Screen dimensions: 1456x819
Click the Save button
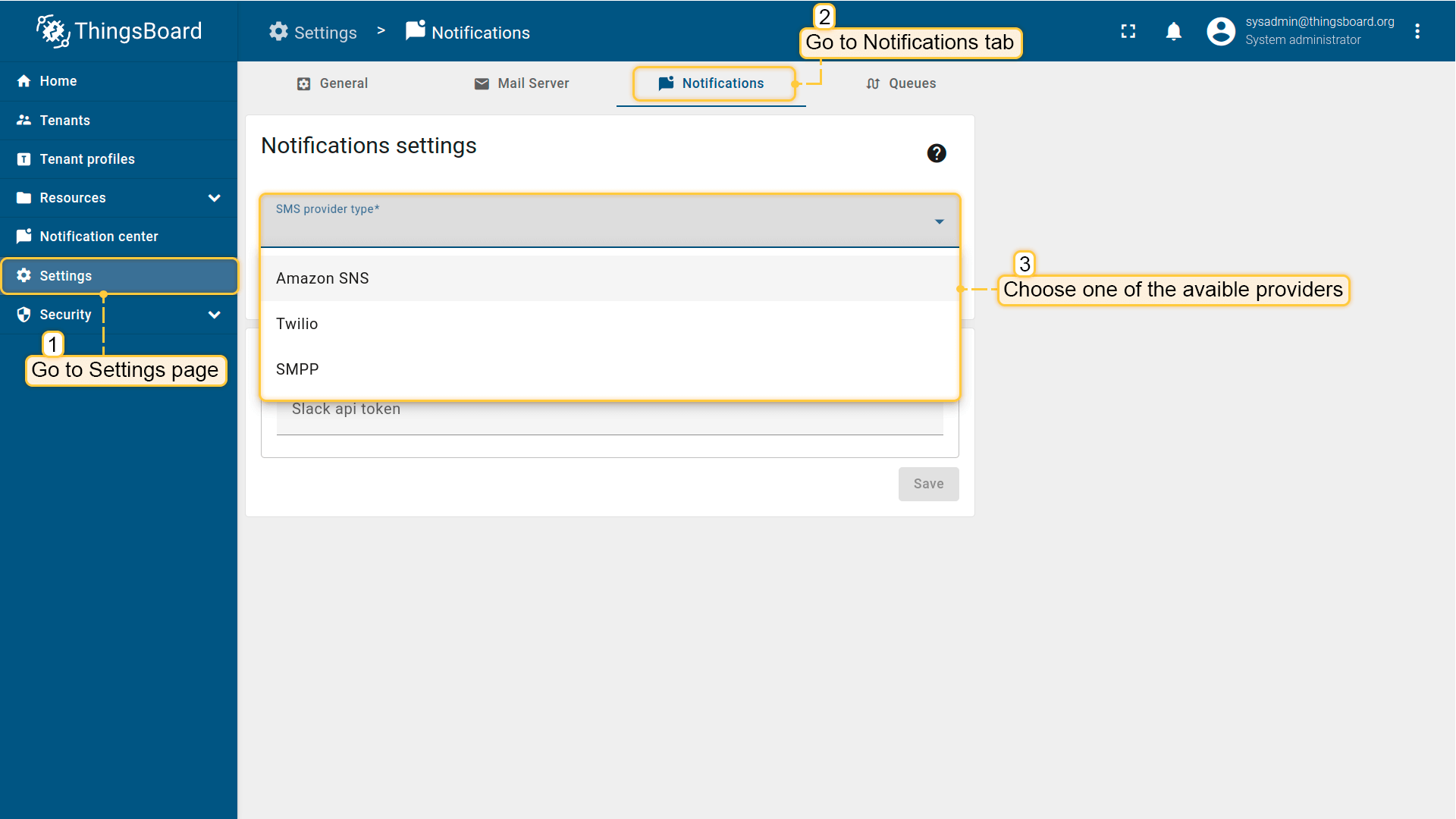click(x=928, y=484)
